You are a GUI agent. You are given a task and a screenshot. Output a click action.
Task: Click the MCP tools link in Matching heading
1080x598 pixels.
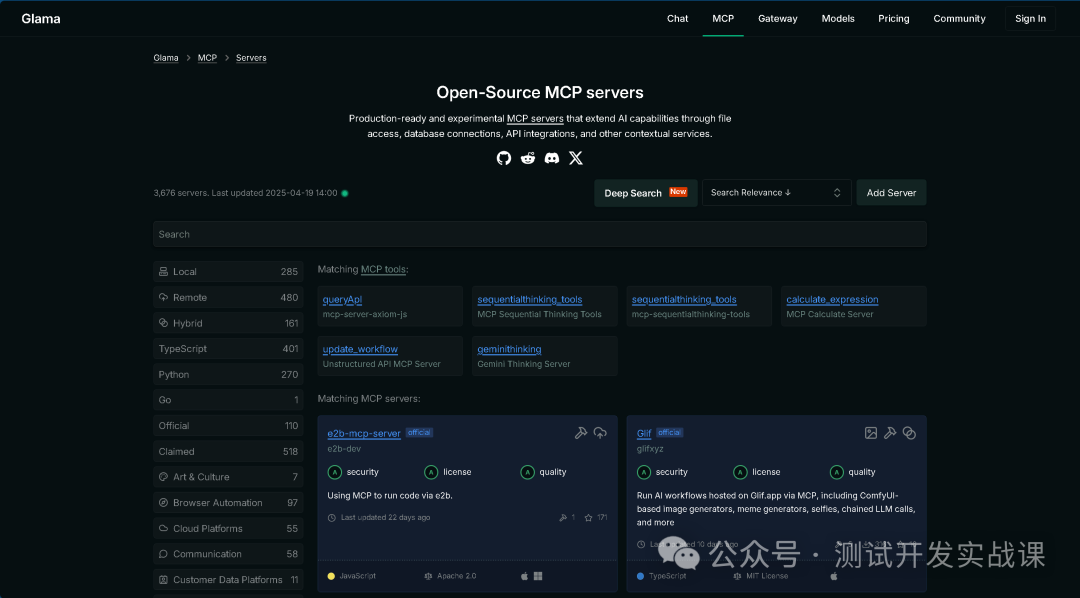pos(383,269)
